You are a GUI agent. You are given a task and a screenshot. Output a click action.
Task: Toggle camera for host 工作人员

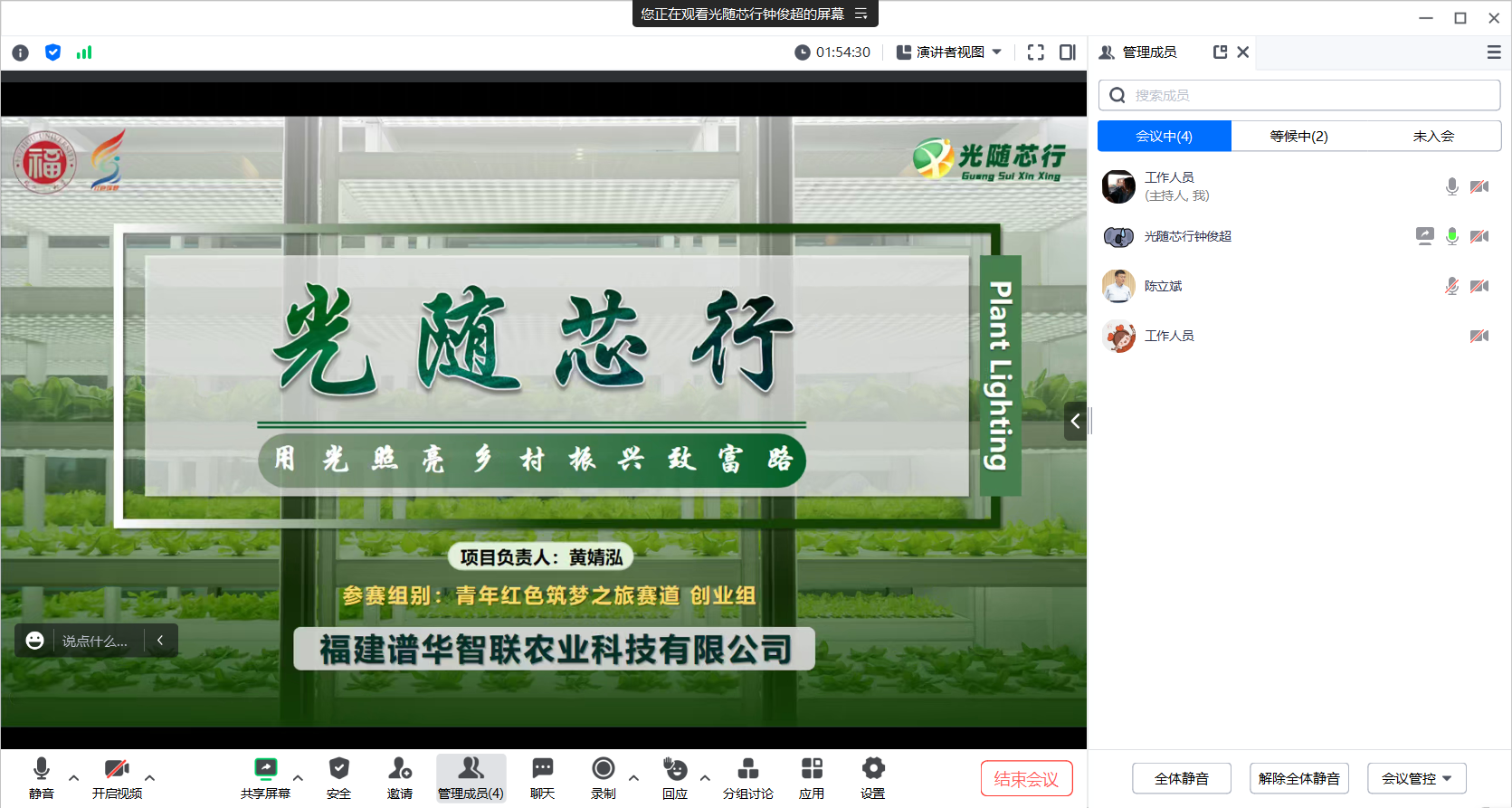coord(1479,186)
